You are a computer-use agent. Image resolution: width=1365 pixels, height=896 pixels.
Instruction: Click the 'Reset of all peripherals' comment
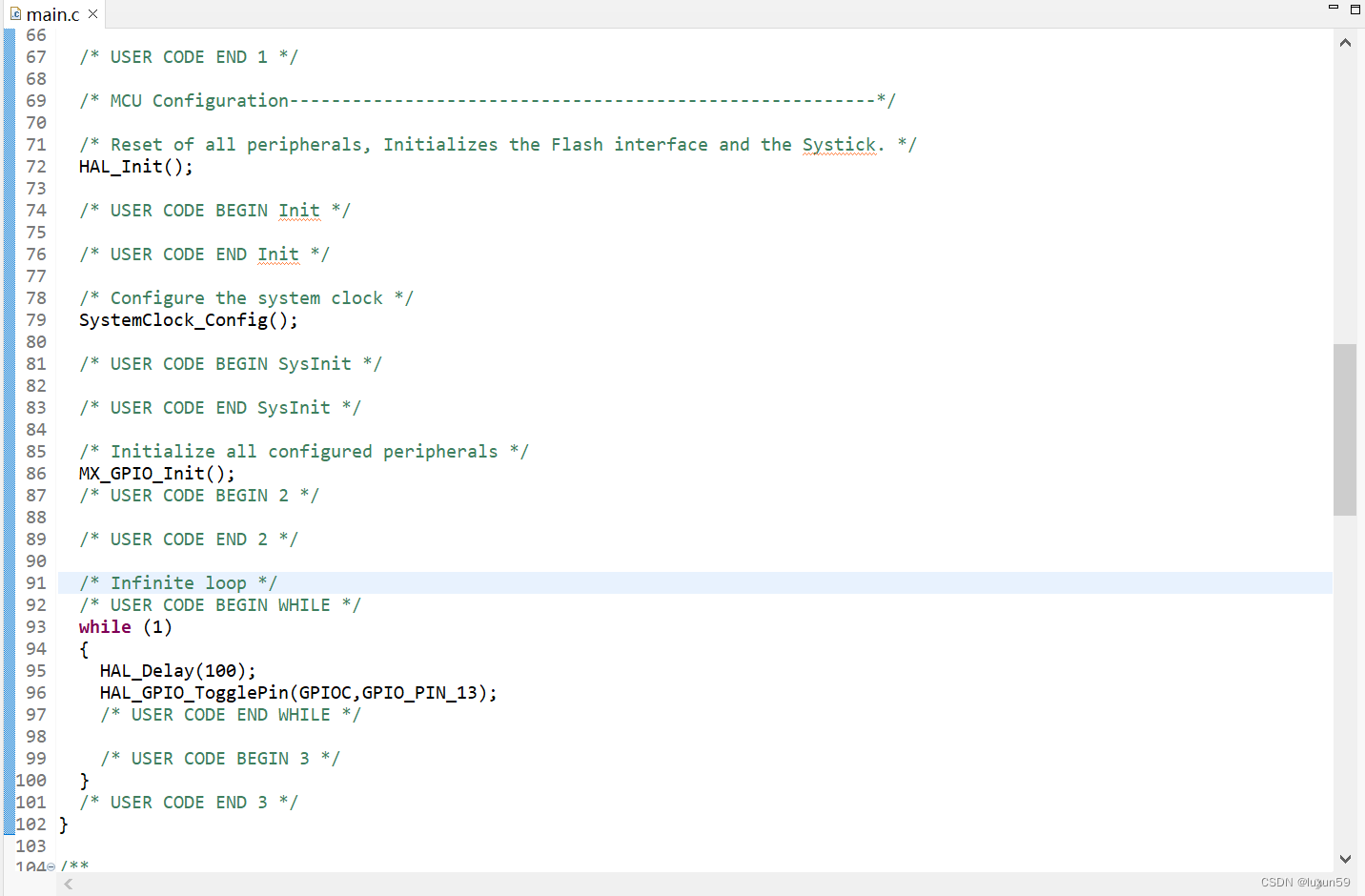pyautogui.click(x=498, y=145)
